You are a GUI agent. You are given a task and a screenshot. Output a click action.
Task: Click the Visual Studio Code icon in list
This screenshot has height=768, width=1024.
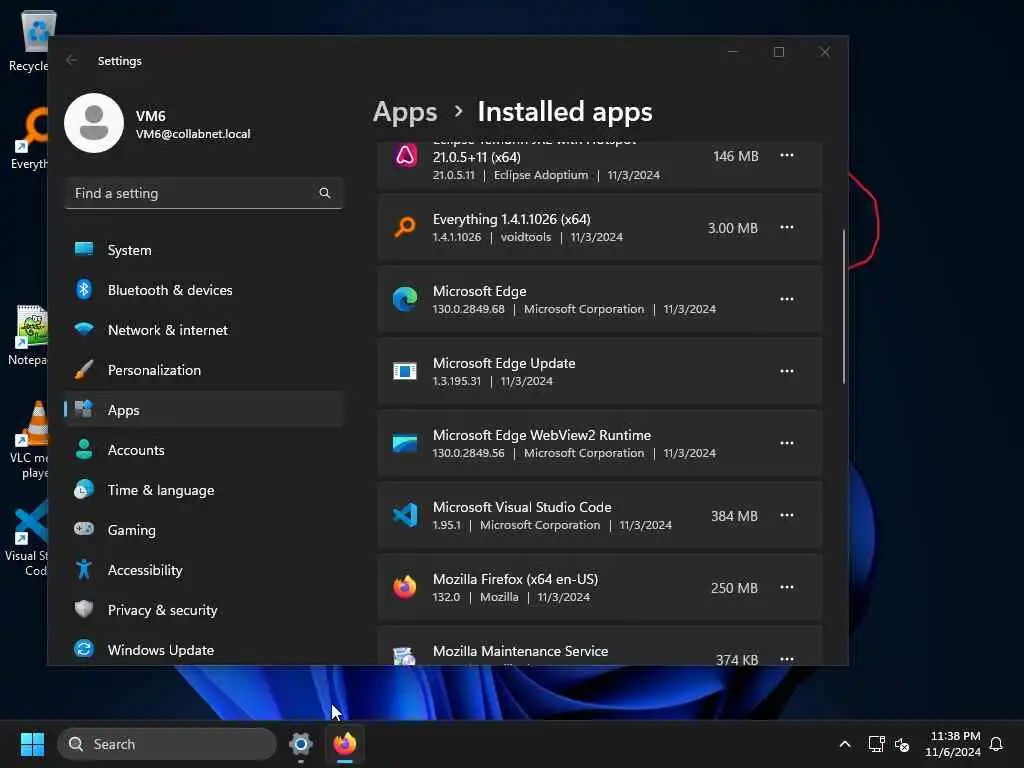tap(405, 515)
